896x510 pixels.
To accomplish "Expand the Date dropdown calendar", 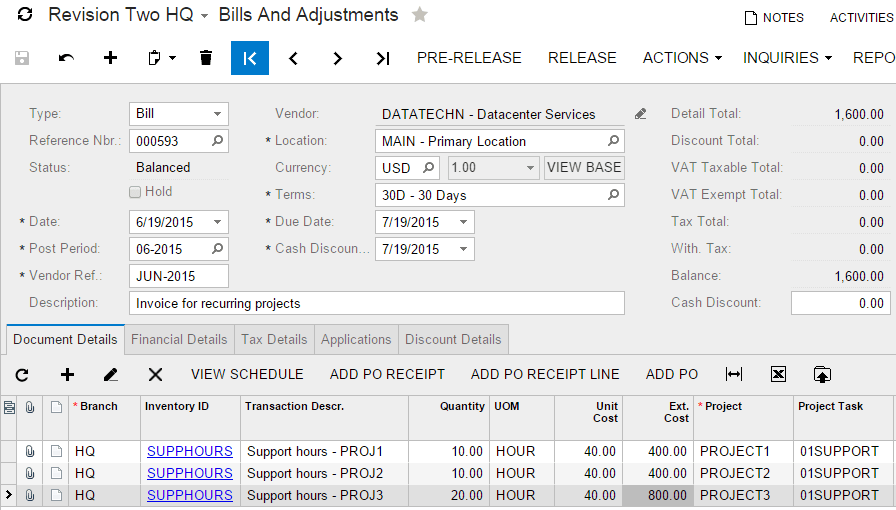I will [217, 222].
